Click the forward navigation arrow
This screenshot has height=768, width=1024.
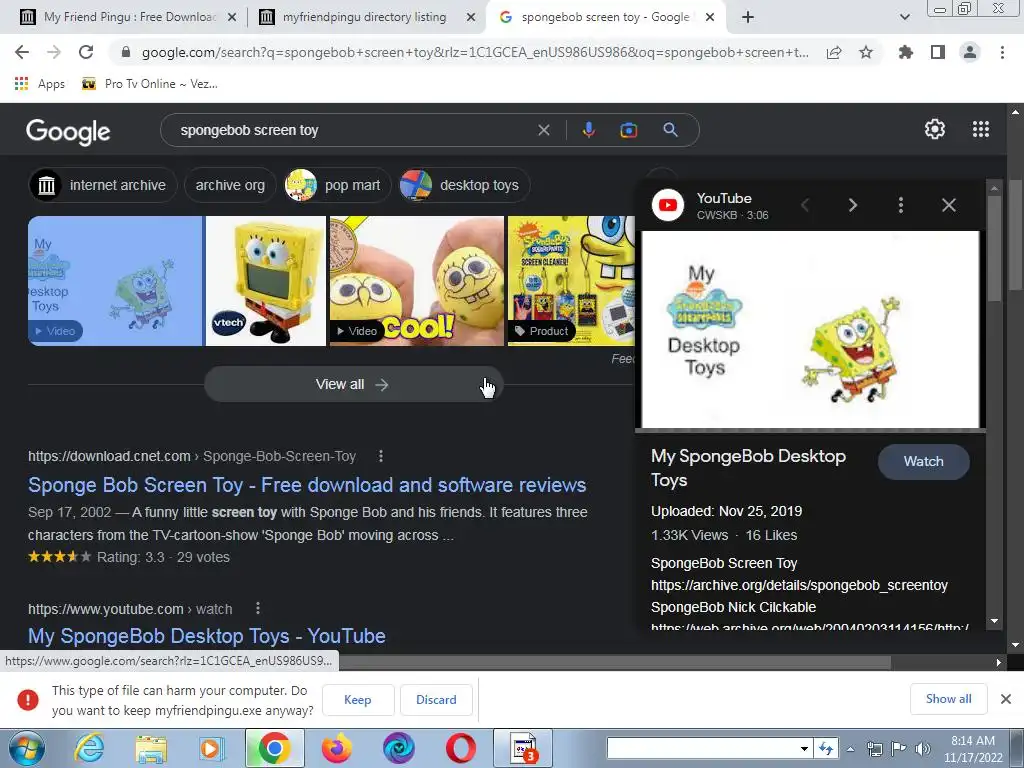click(54, 52)
